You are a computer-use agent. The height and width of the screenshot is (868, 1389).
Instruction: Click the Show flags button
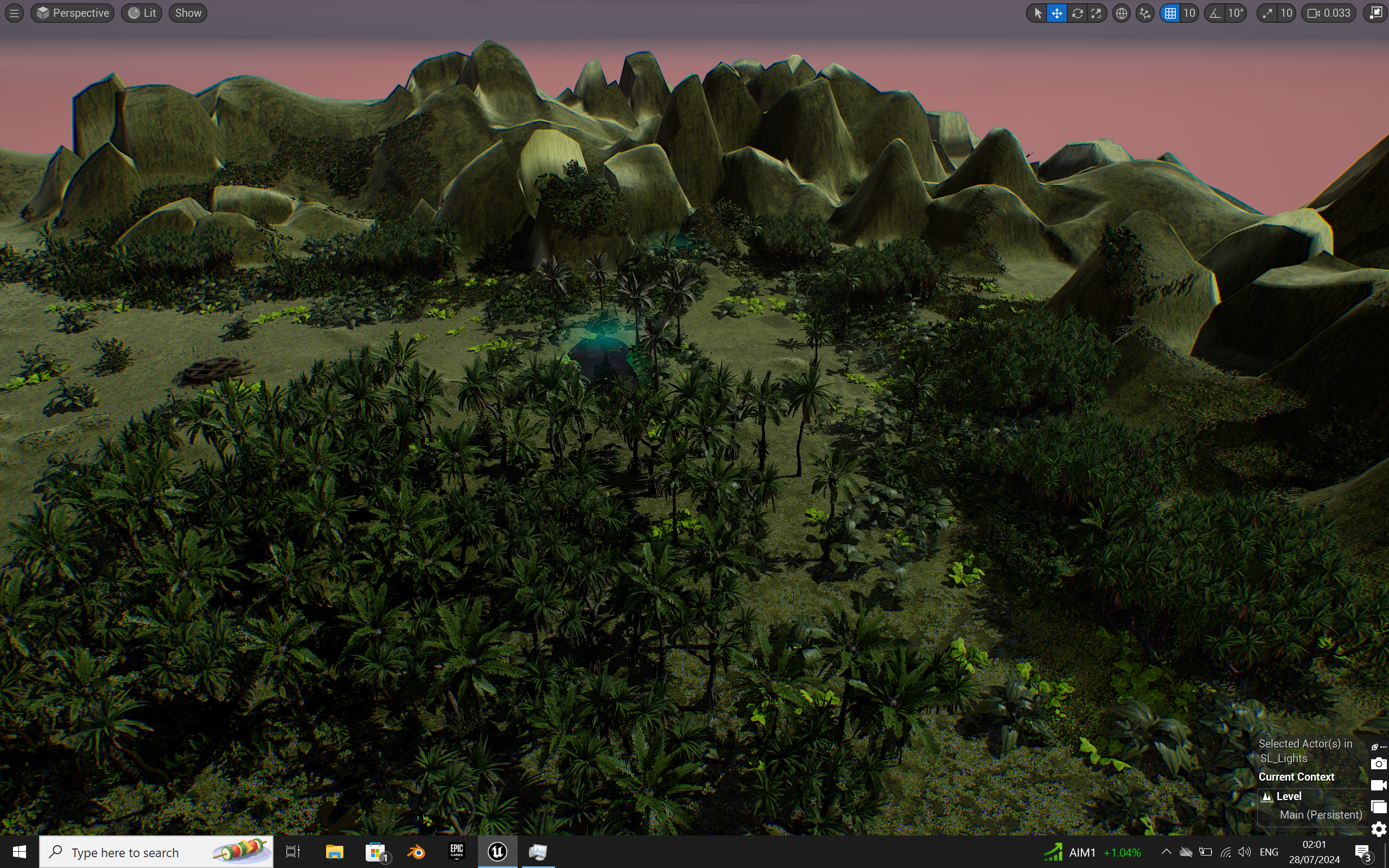coord(188,12)
